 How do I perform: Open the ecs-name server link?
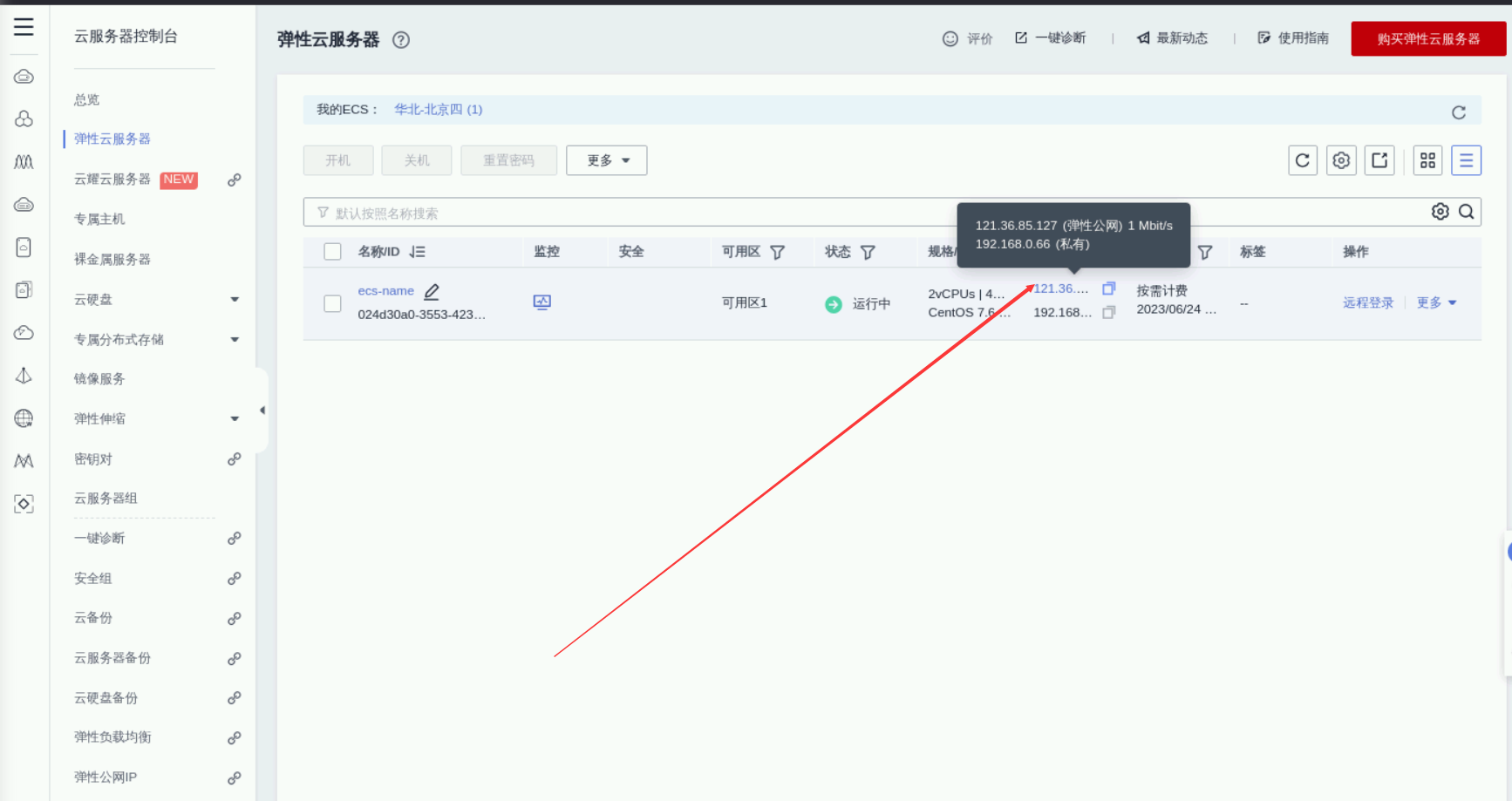385,291
